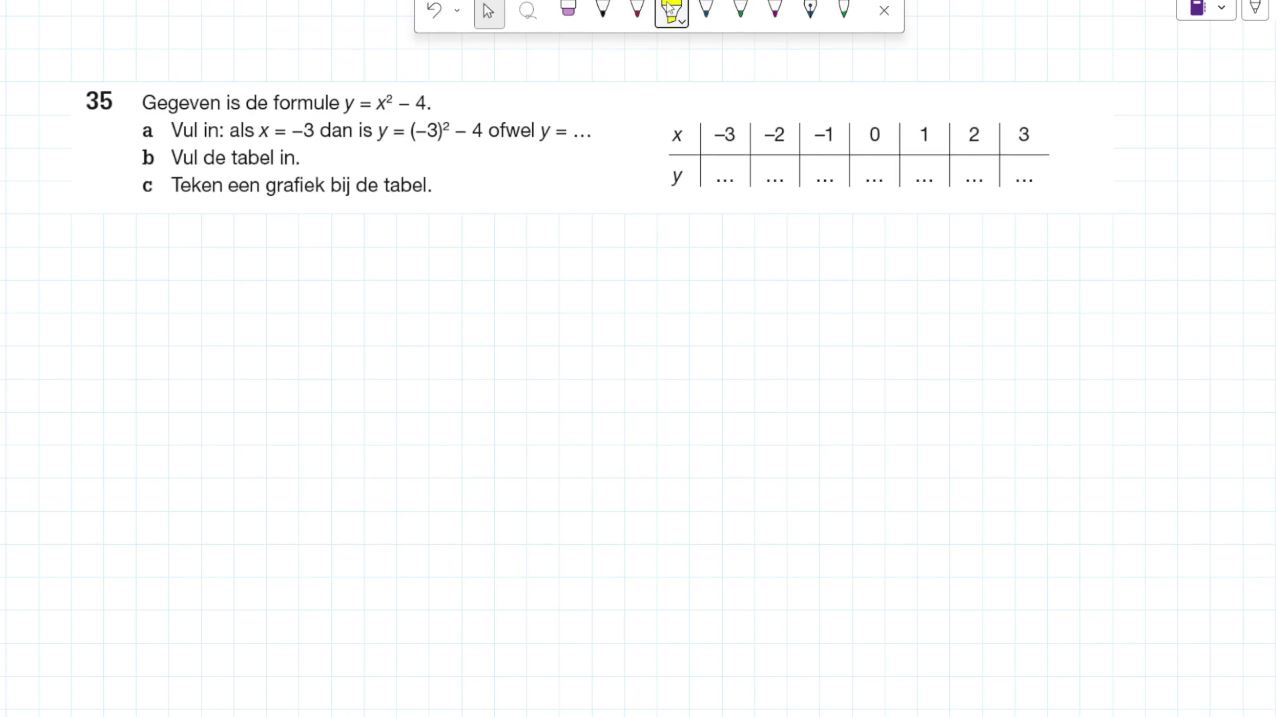The height and width of the screenshot is (717, 1276).
Task: Click the empty y cell under –3
Action: (x=725, y=176)
